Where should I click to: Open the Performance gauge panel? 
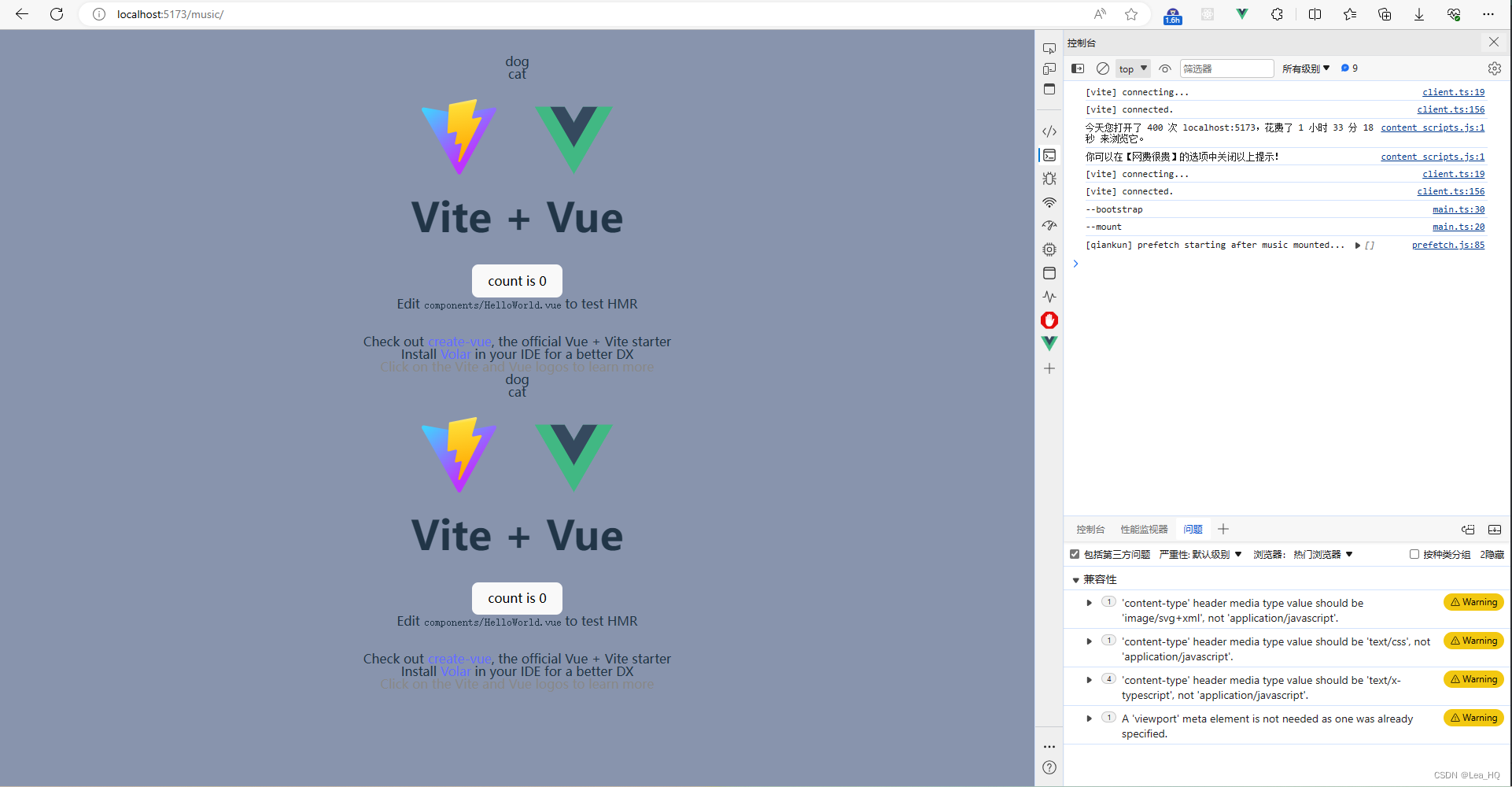(x=1049, y=226)
